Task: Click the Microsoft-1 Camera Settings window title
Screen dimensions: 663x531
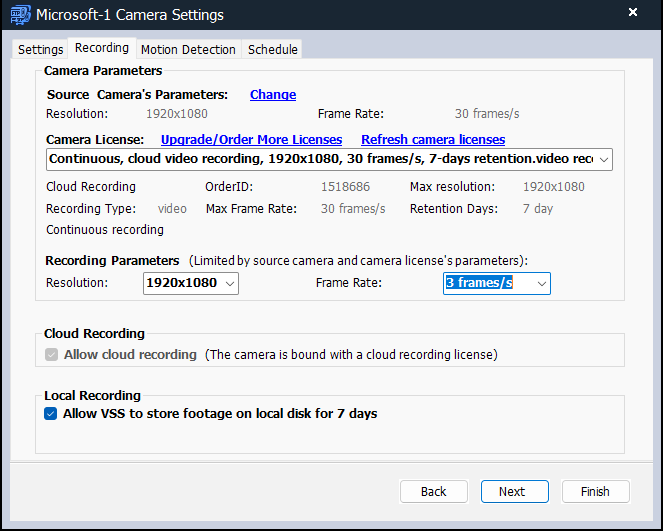Action: tap(130, 15)
